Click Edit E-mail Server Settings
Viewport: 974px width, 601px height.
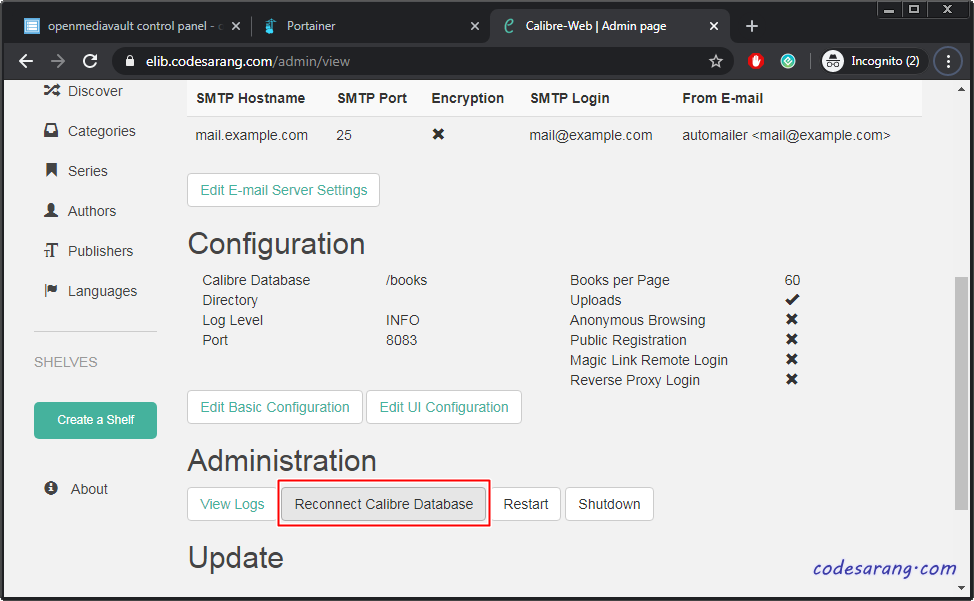coord(283,190)
